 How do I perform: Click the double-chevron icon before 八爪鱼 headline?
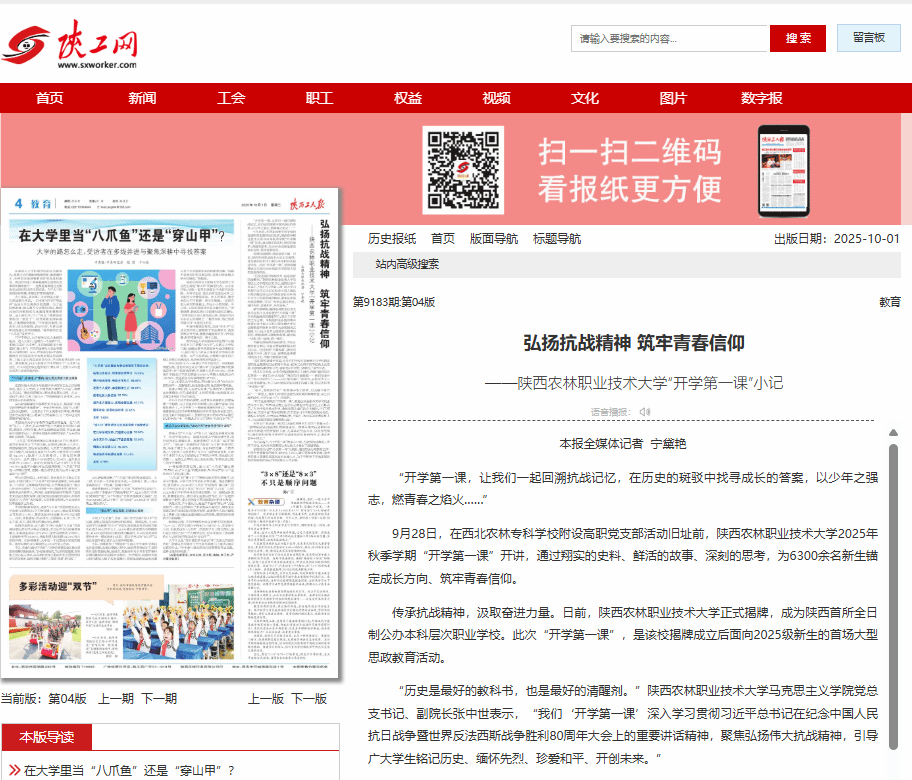tap(15, 770)
